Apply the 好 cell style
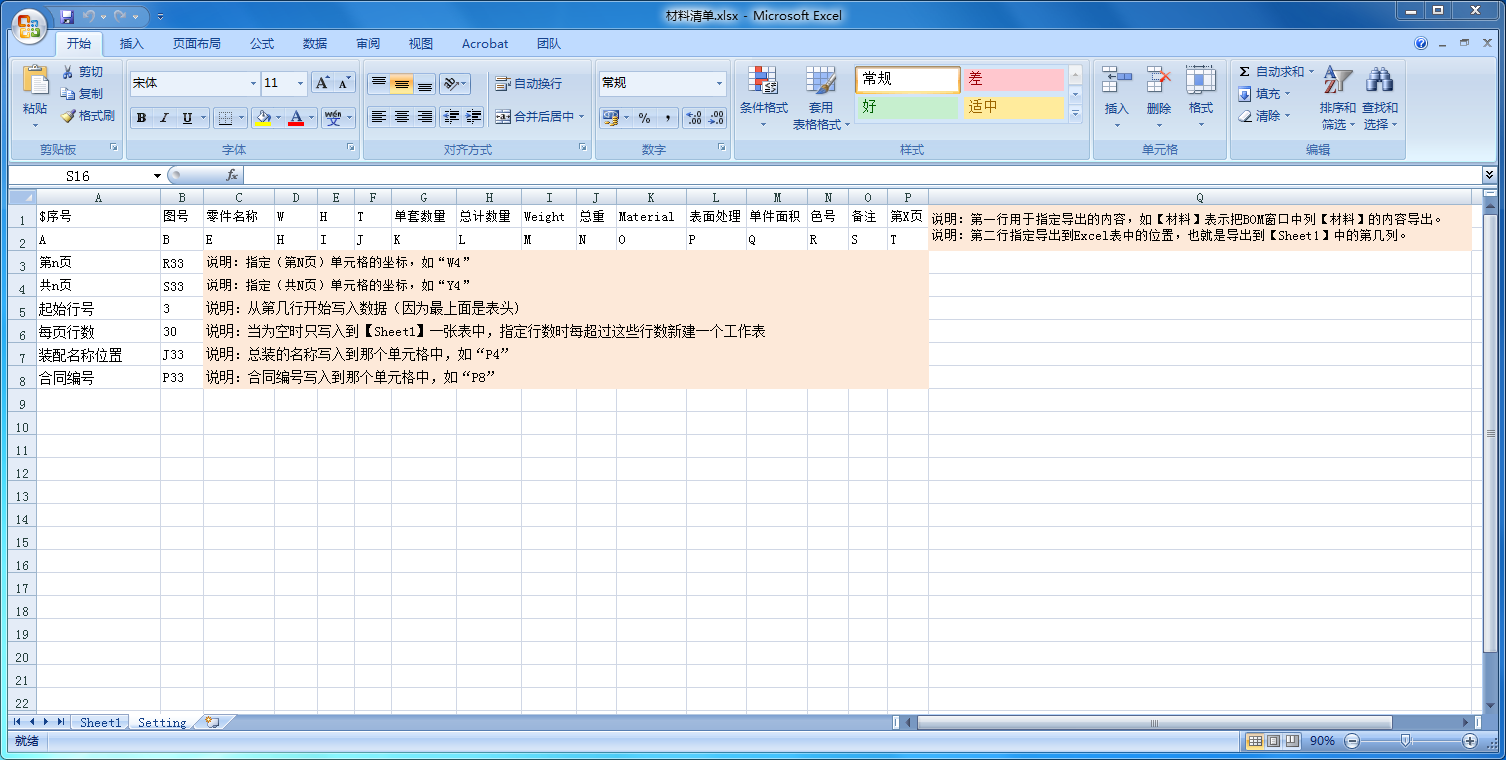1506x760 pixels. (x=907, y=107)
